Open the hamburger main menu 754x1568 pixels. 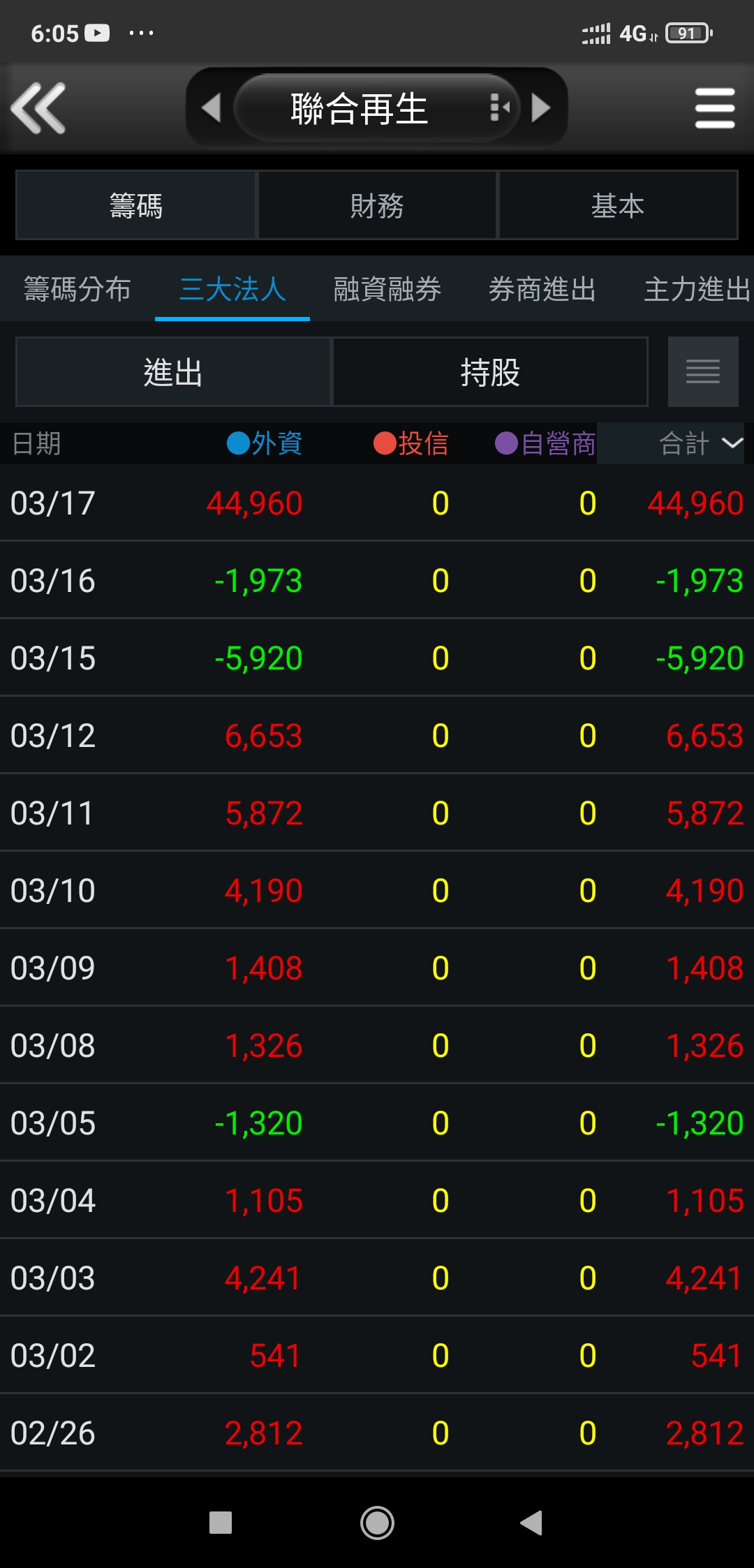(x=714, y=108)
